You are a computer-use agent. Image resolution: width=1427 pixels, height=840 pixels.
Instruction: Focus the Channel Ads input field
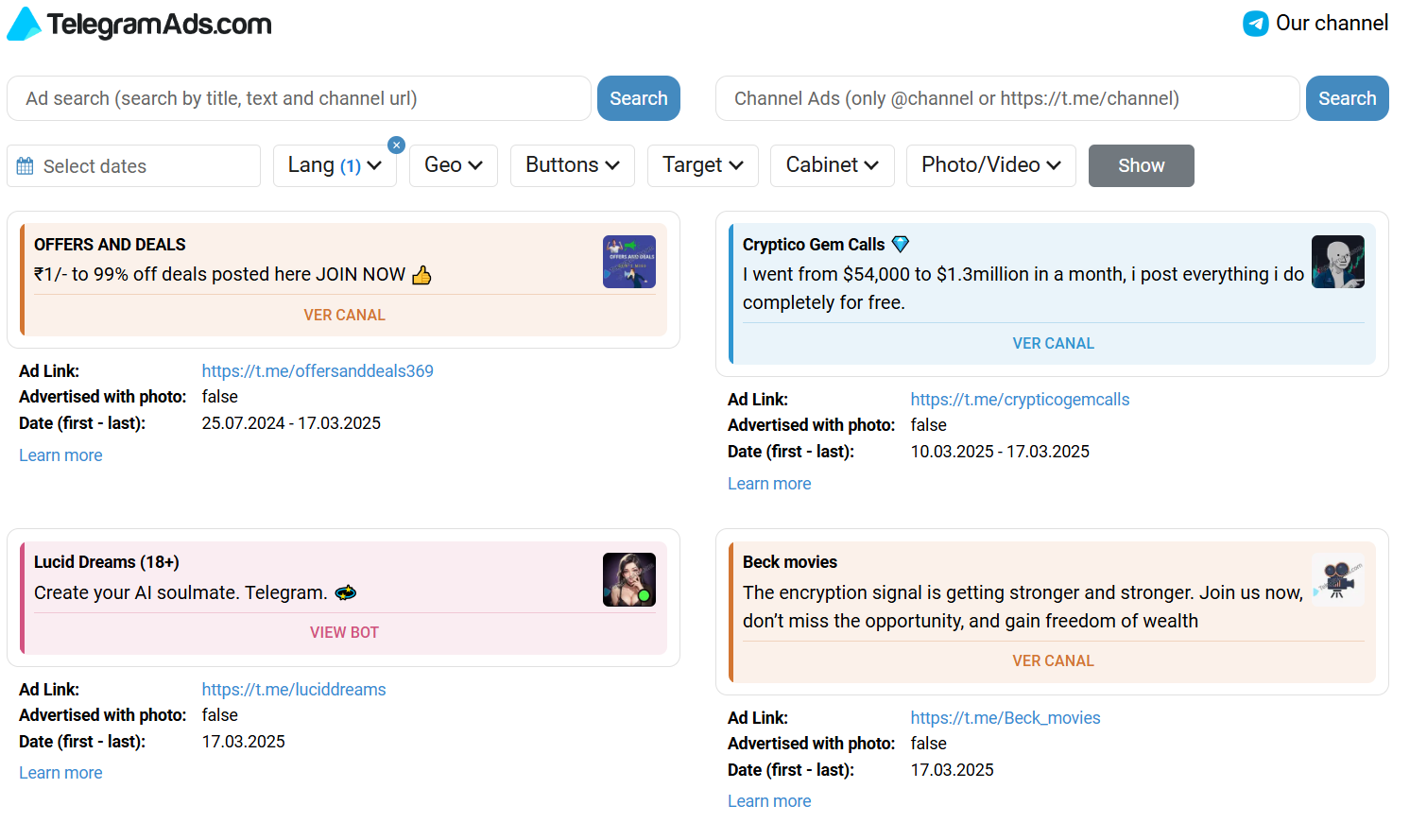[1006, 98]
